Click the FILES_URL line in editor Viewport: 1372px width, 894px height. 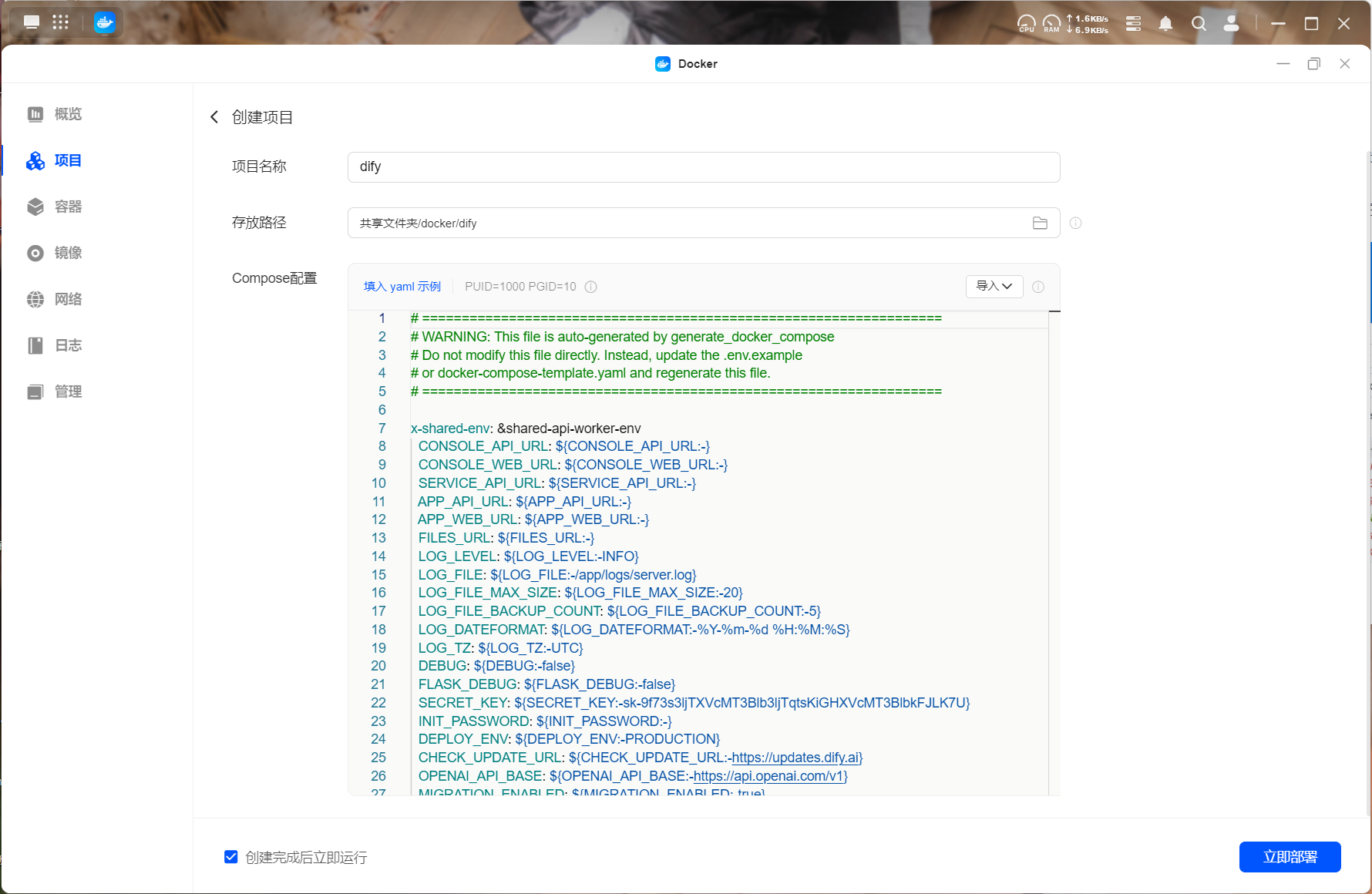pos(506,538)
